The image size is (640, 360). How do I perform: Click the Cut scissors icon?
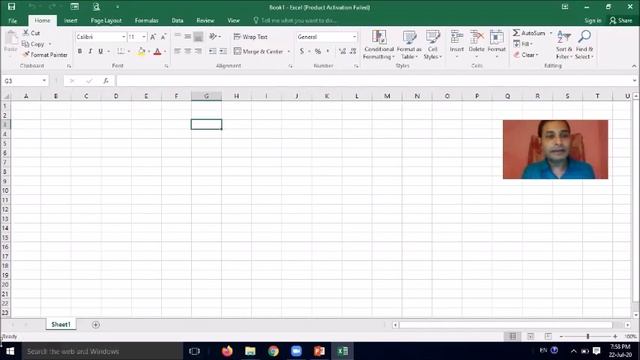(x=26, y=33)
